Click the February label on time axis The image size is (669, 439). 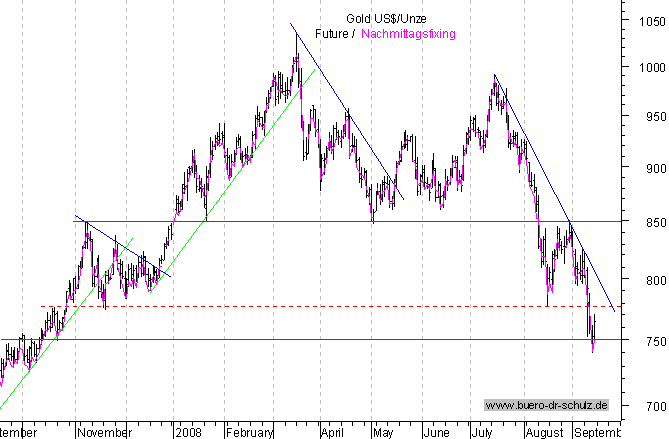pyautogui.click(x=250, y=433)
